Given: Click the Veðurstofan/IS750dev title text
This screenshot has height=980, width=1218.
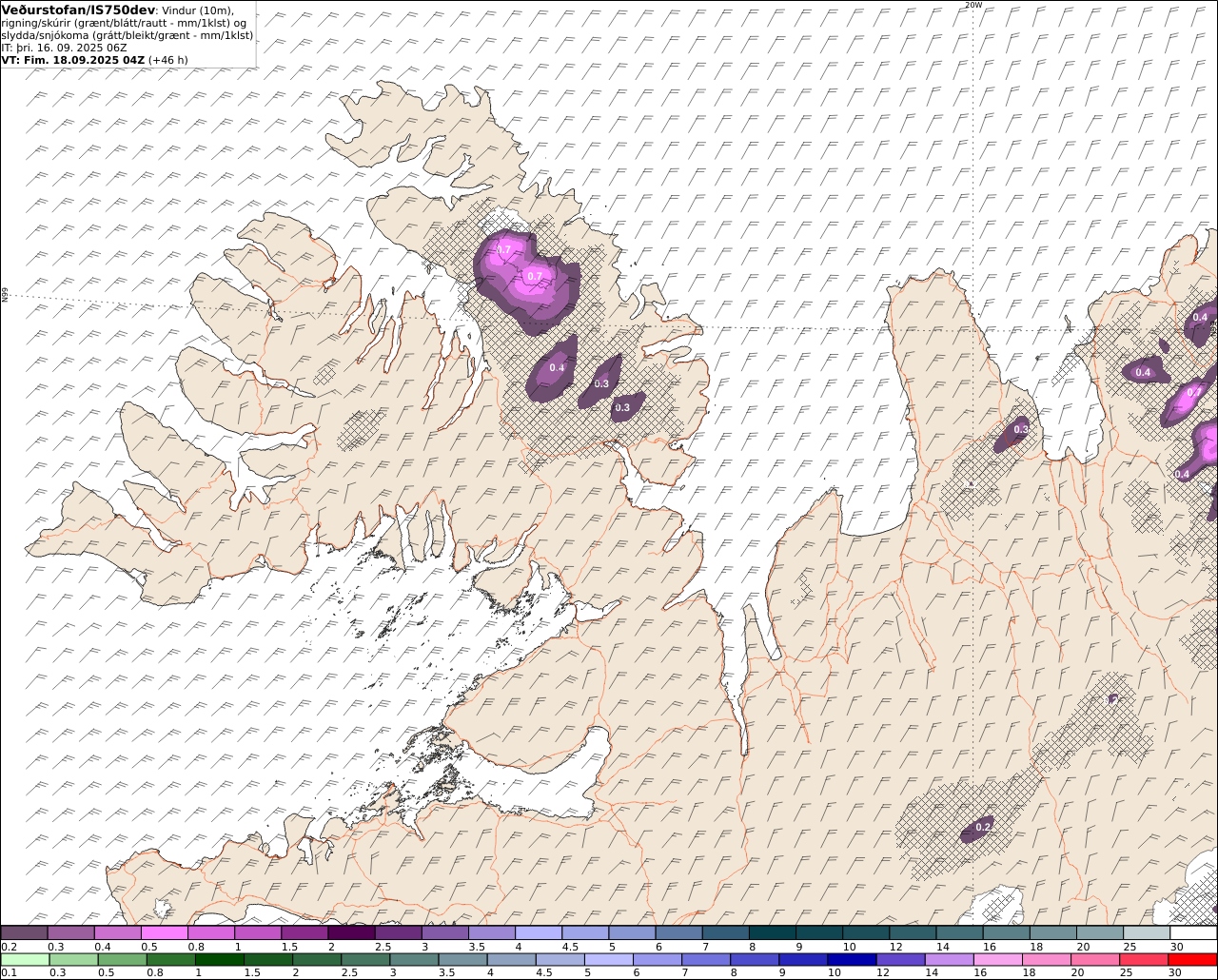Looking at the screenshot, I should pos(78,10).
